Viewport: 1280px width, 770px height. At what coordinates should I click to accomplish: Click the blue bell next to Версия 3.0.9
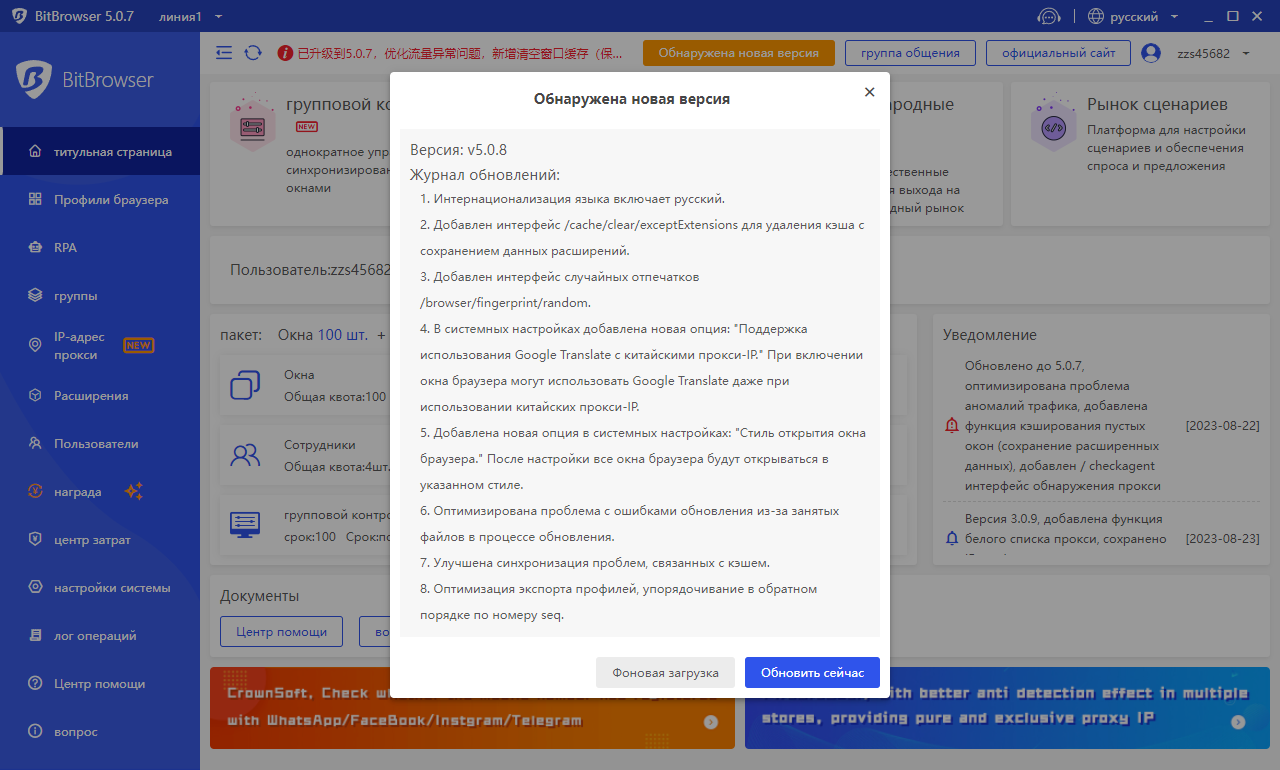coord(951,538)
